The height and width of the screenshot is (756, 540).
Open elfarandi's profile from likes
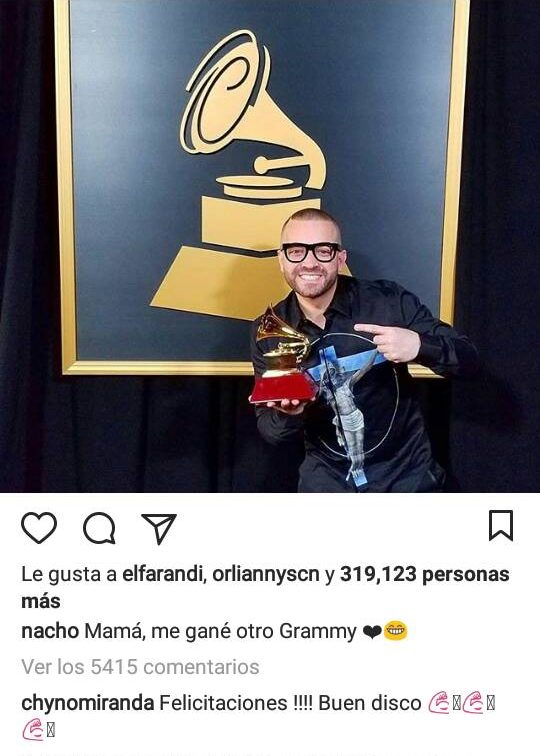point(162,574)
